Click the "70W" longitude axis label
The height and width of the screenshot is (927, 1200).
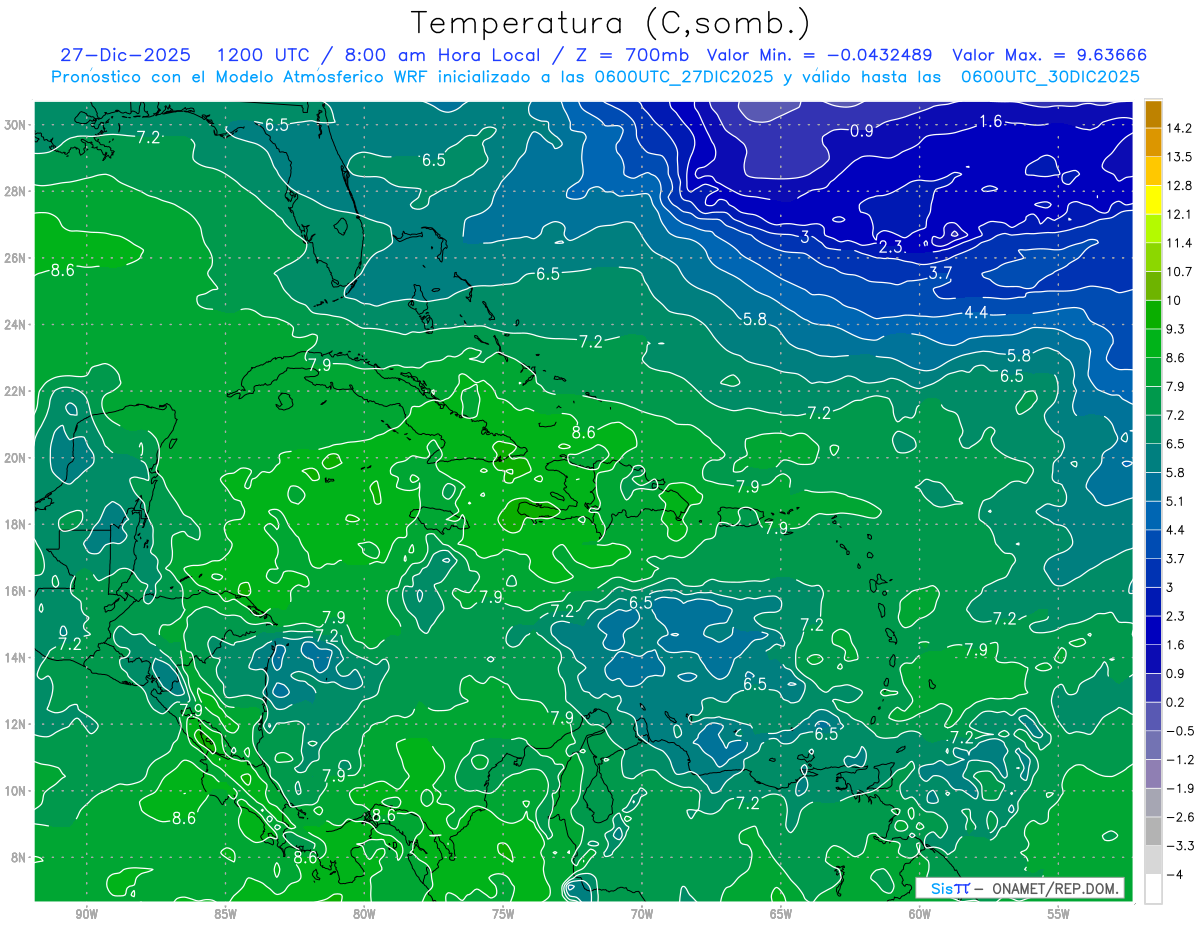coord(642,914)
